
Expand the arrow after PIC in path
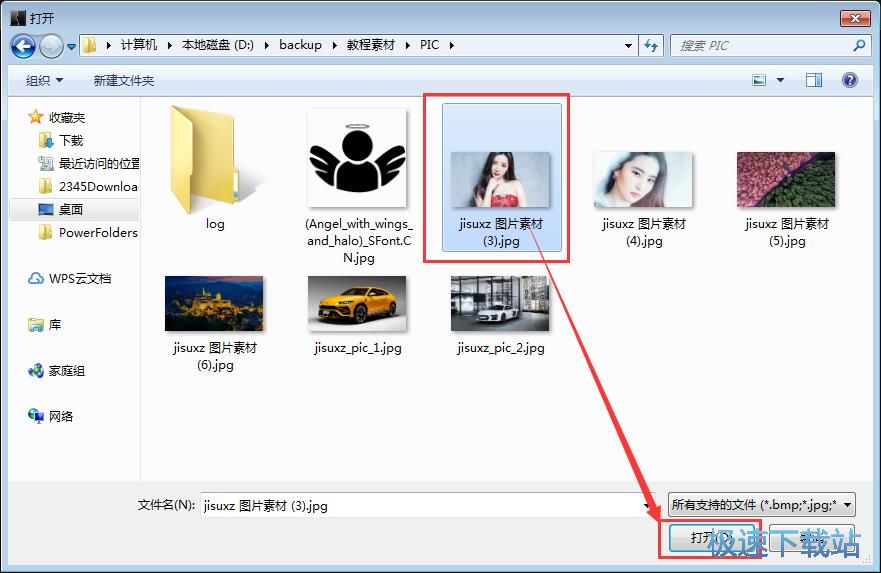(x=451, y=45)
